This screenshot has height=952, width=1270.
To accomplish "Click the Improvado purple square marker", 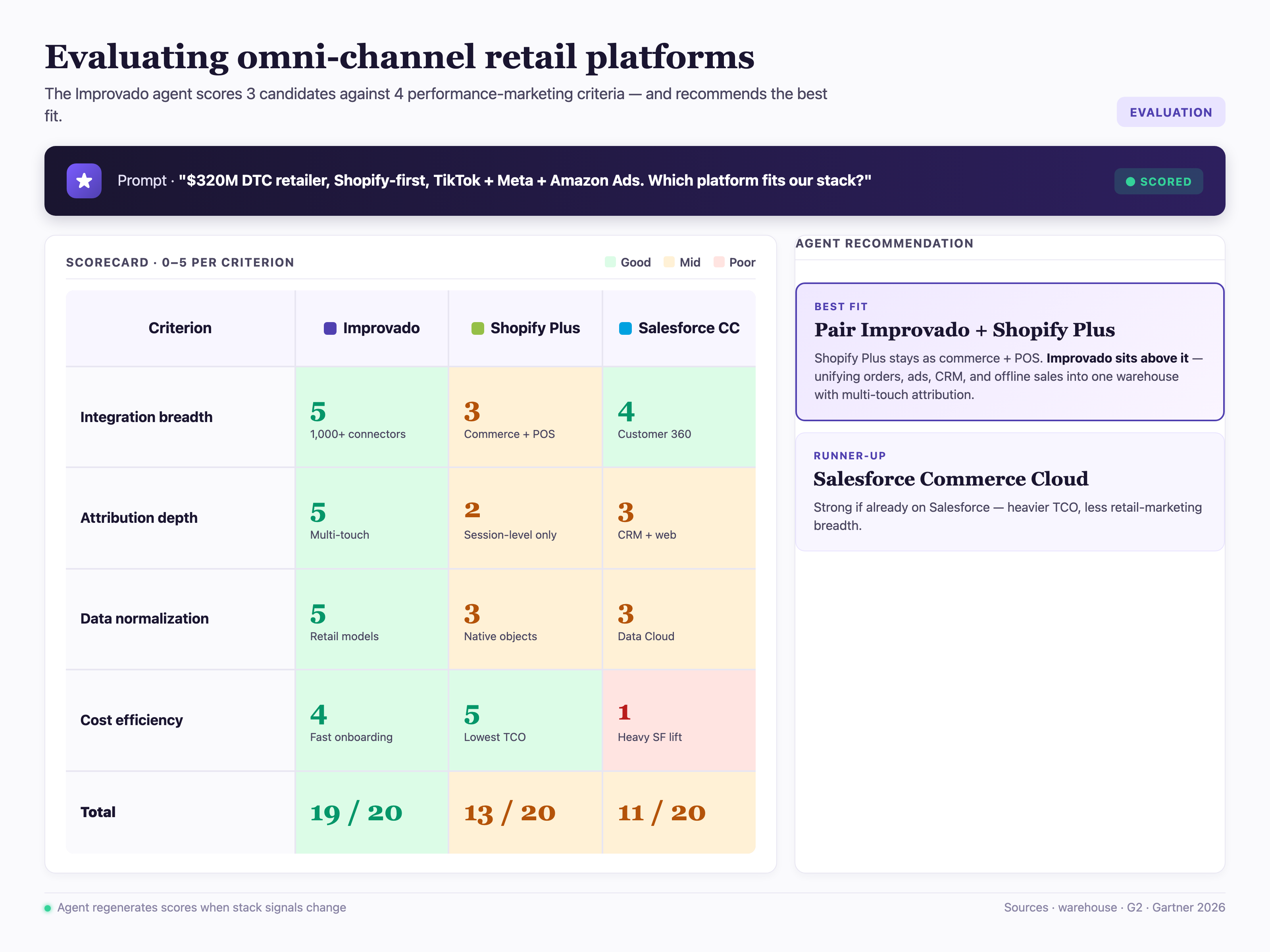I will 330,328.
